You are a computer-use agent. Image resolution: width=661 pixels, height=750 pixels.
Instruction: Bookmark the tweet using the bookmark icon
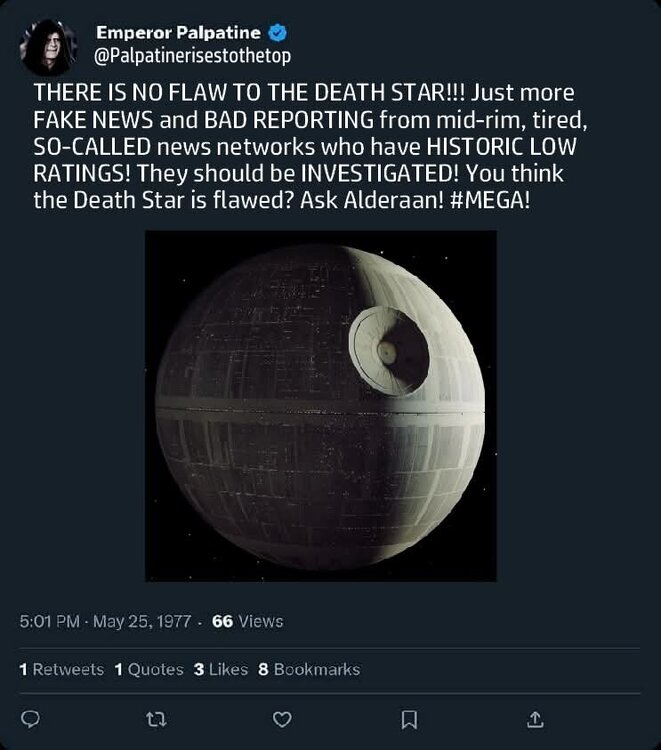408,719
